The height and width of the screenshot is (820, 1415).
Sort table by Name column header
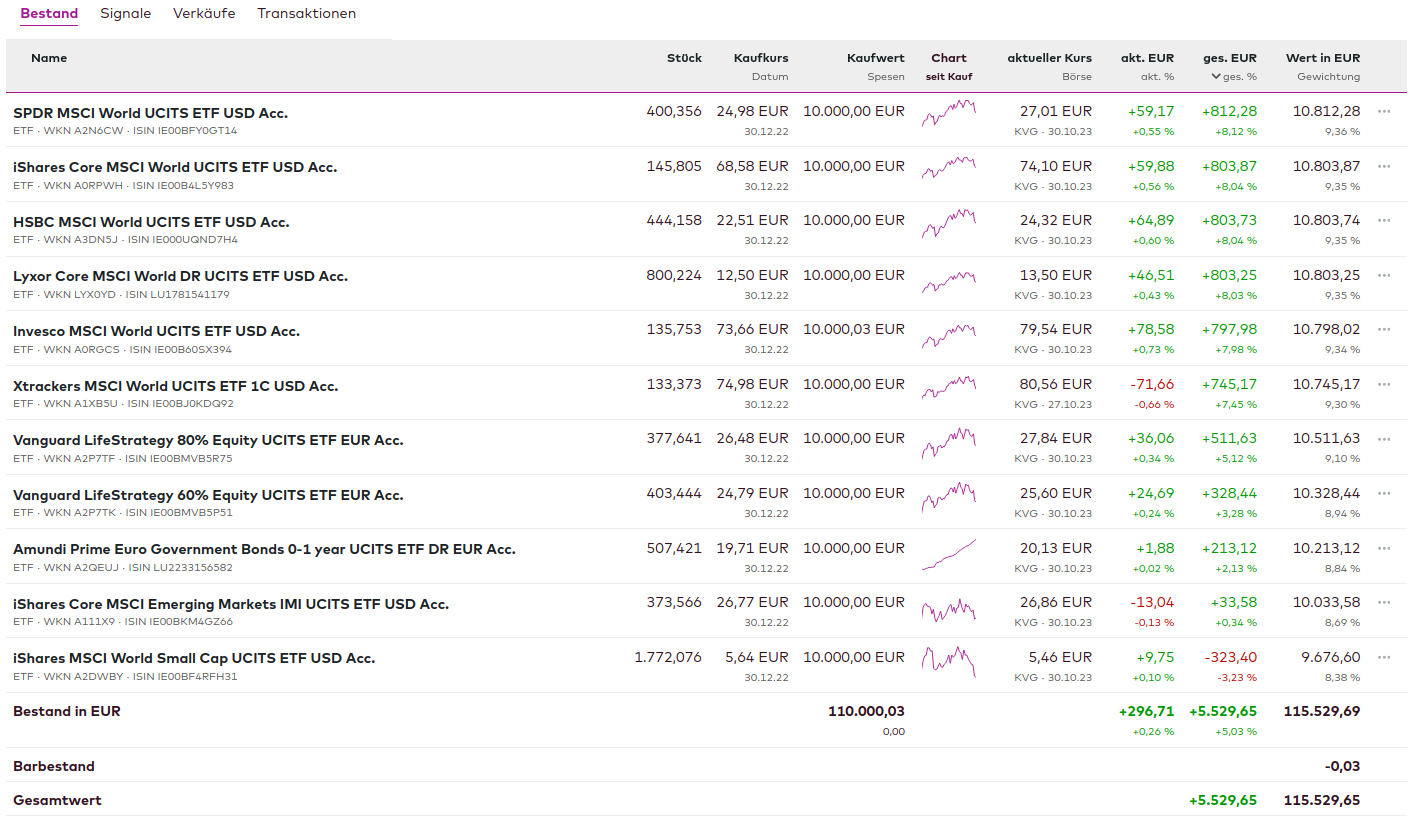49,58
